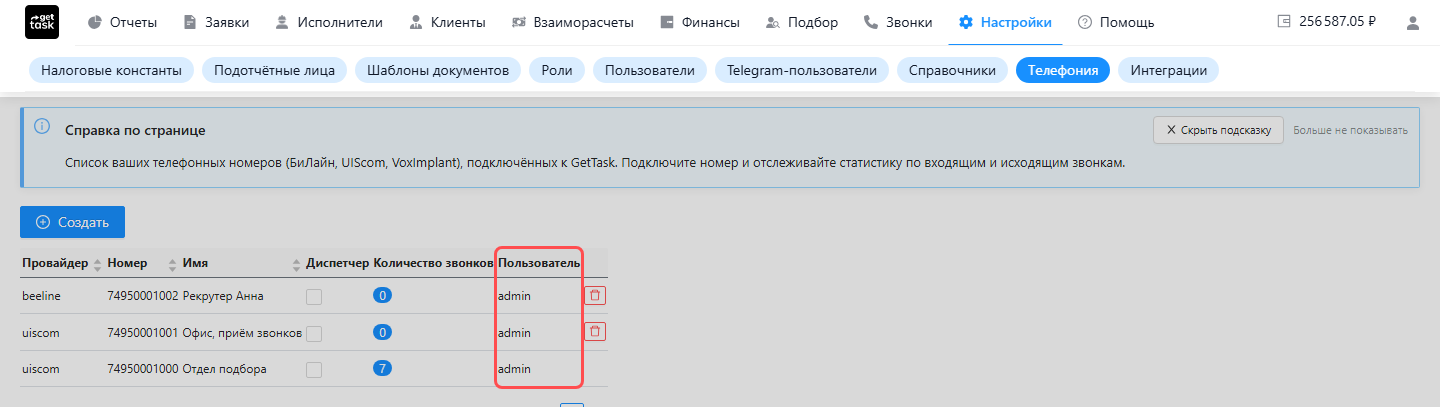Switch to Подотчётные лица tab
The image size is (1440, 407).
coord(274,70)
